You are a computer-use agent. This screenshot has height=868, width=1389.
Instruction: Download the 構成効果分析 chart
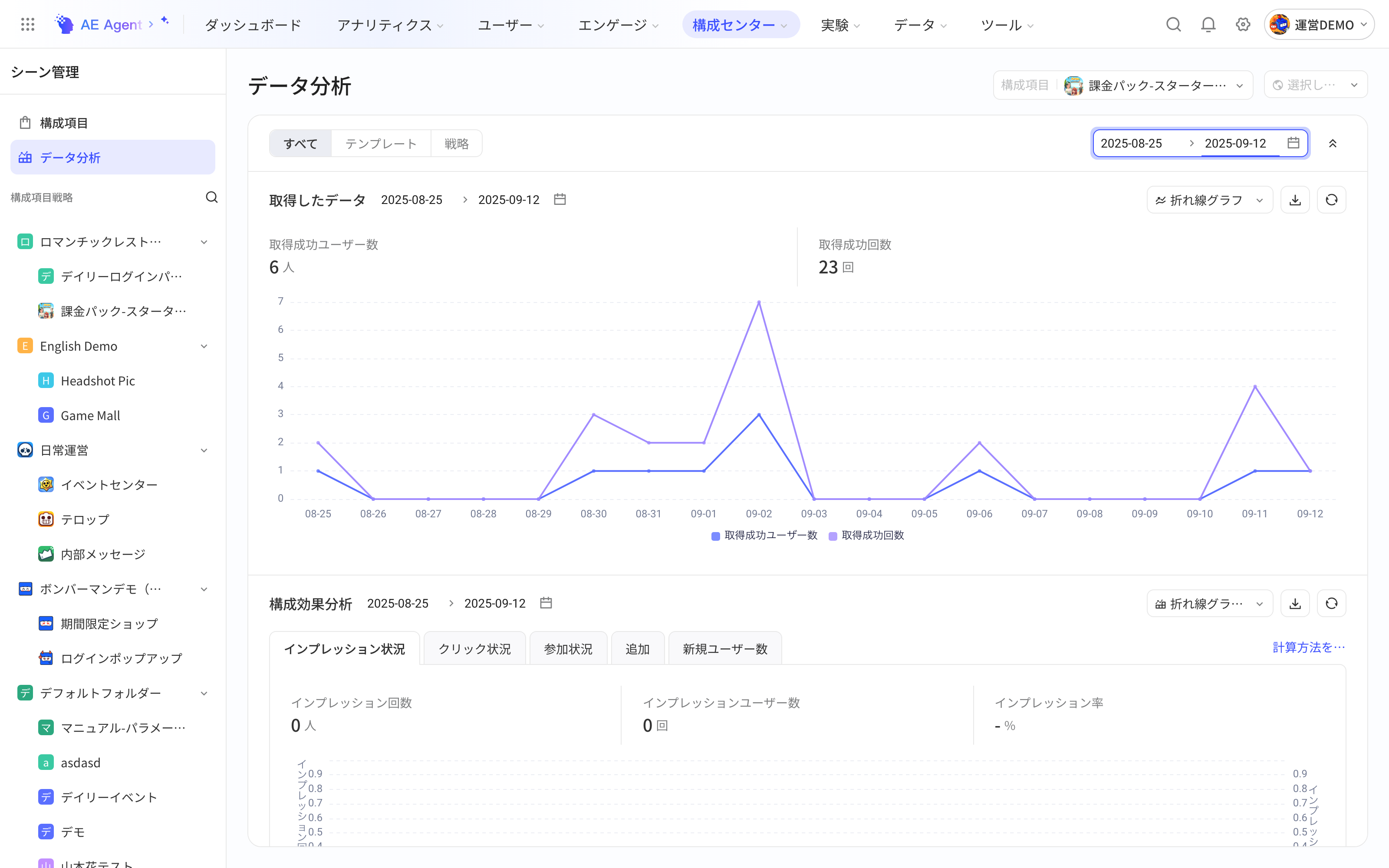1295,603
